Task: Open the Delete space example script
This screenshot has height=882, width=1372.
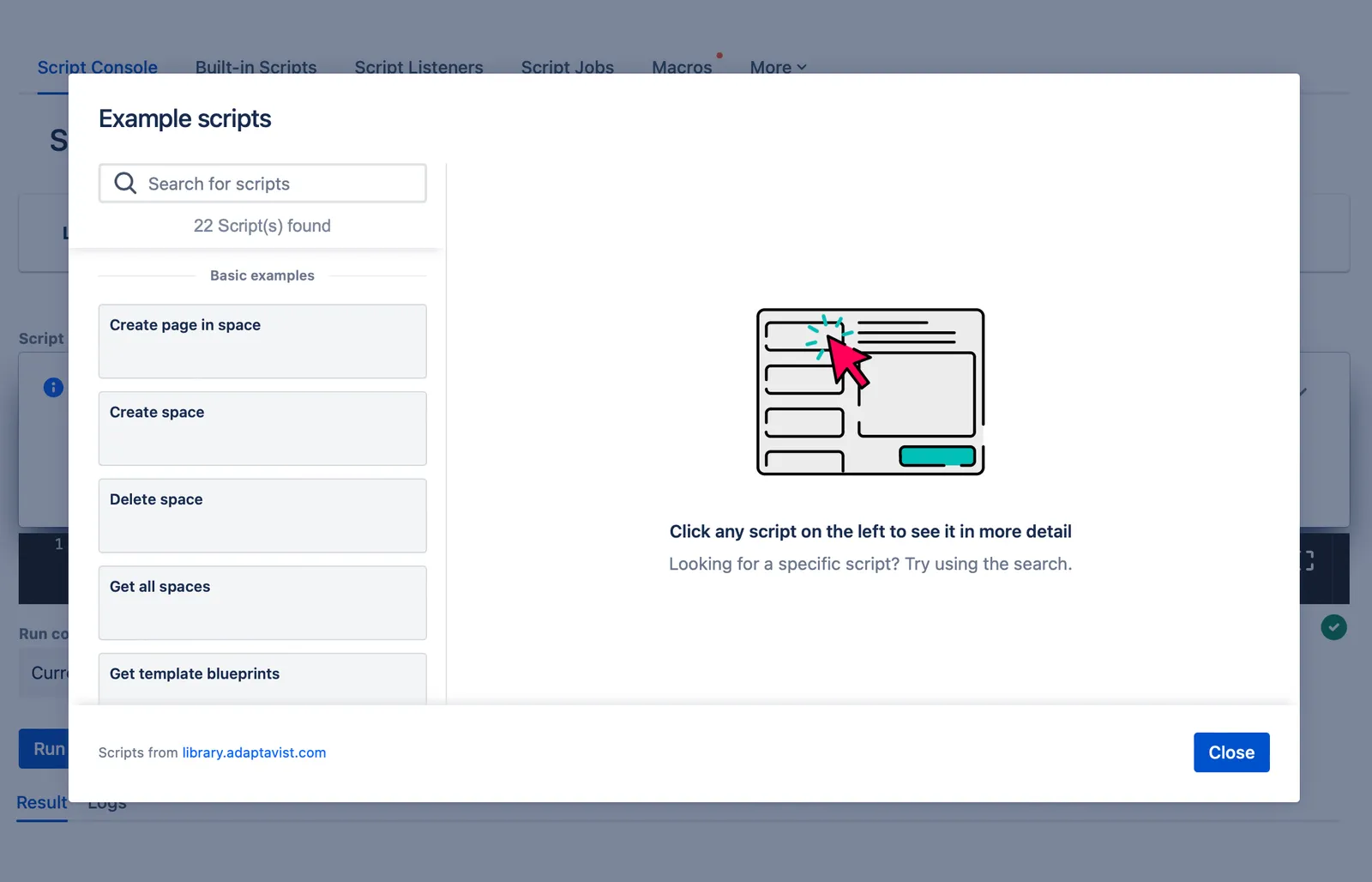Action: coord(262,516)
